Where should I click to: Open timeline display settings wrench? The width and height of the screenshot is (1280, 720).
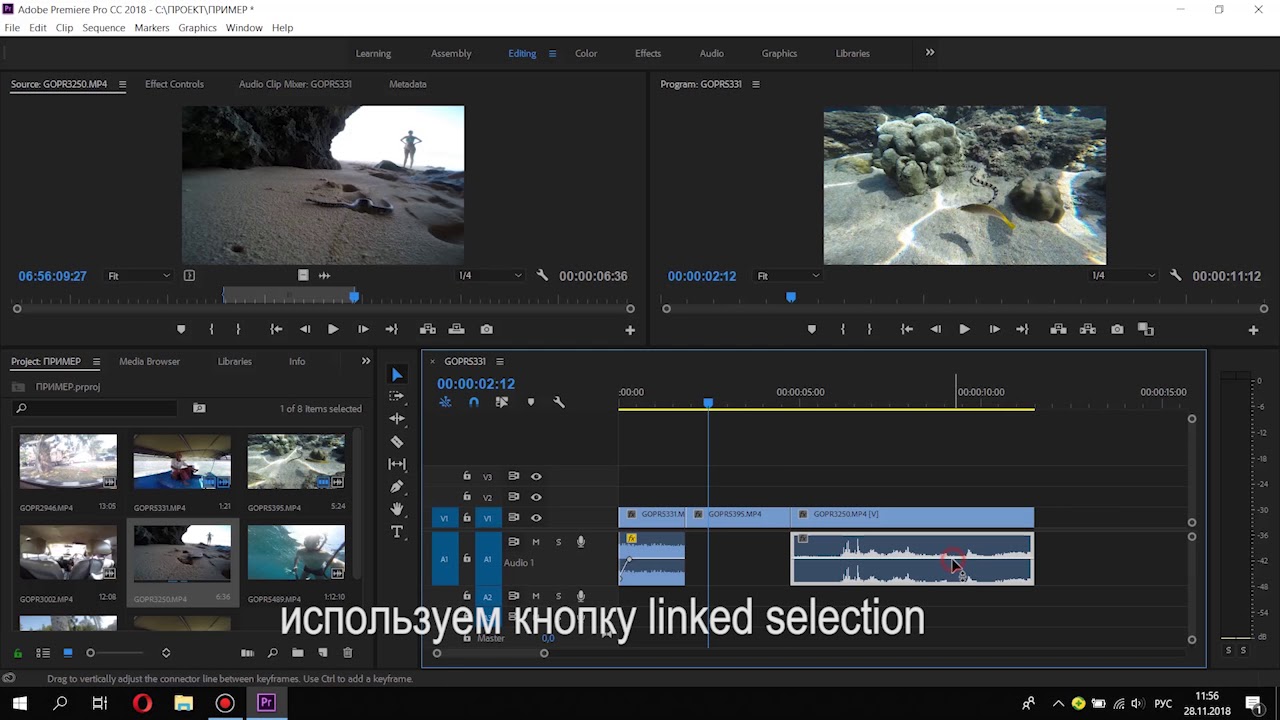point(559,402)
